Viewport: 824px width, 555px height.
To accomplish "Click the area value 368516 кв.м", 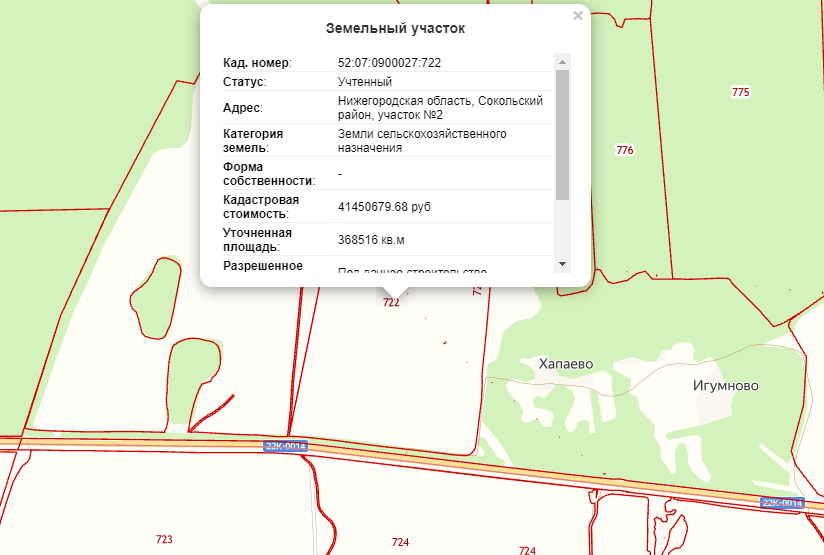I will pos(371,240).
